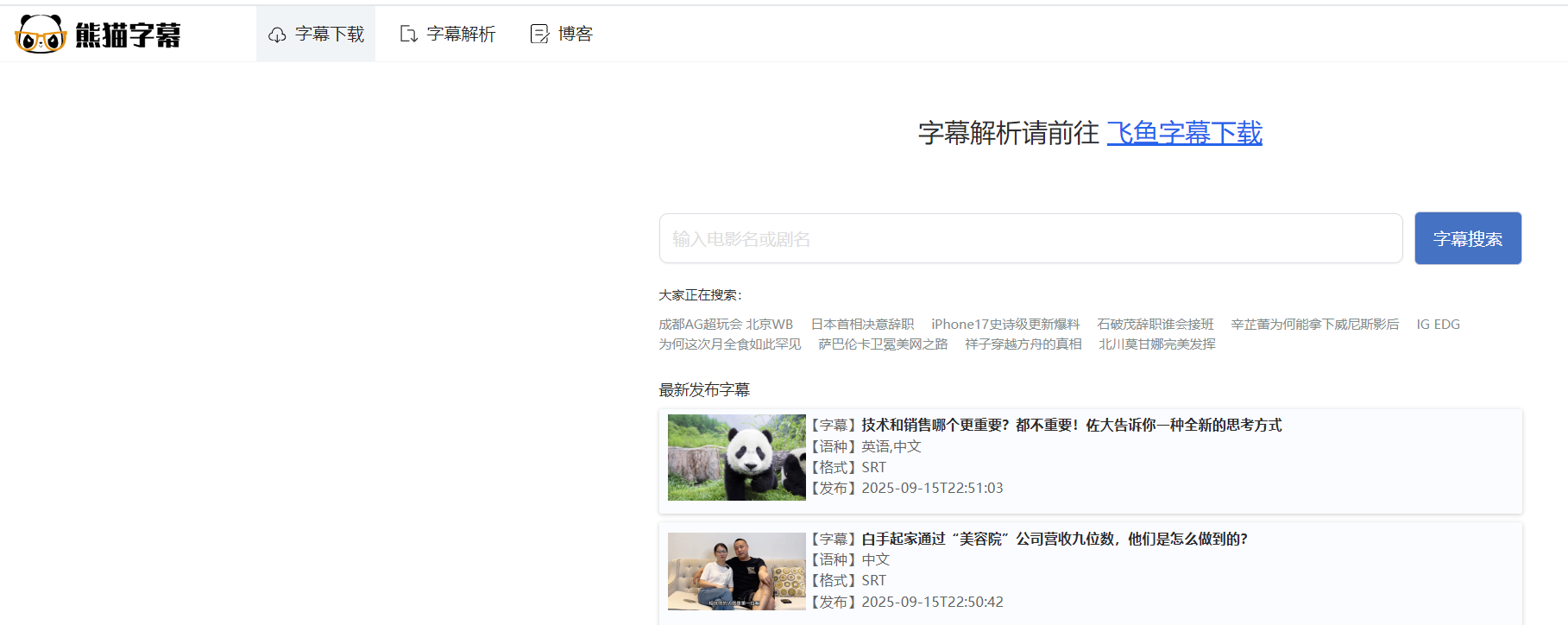Select trending search 日本首相决意辞职
Viewport: 1568px width, 625px height.
862,325
